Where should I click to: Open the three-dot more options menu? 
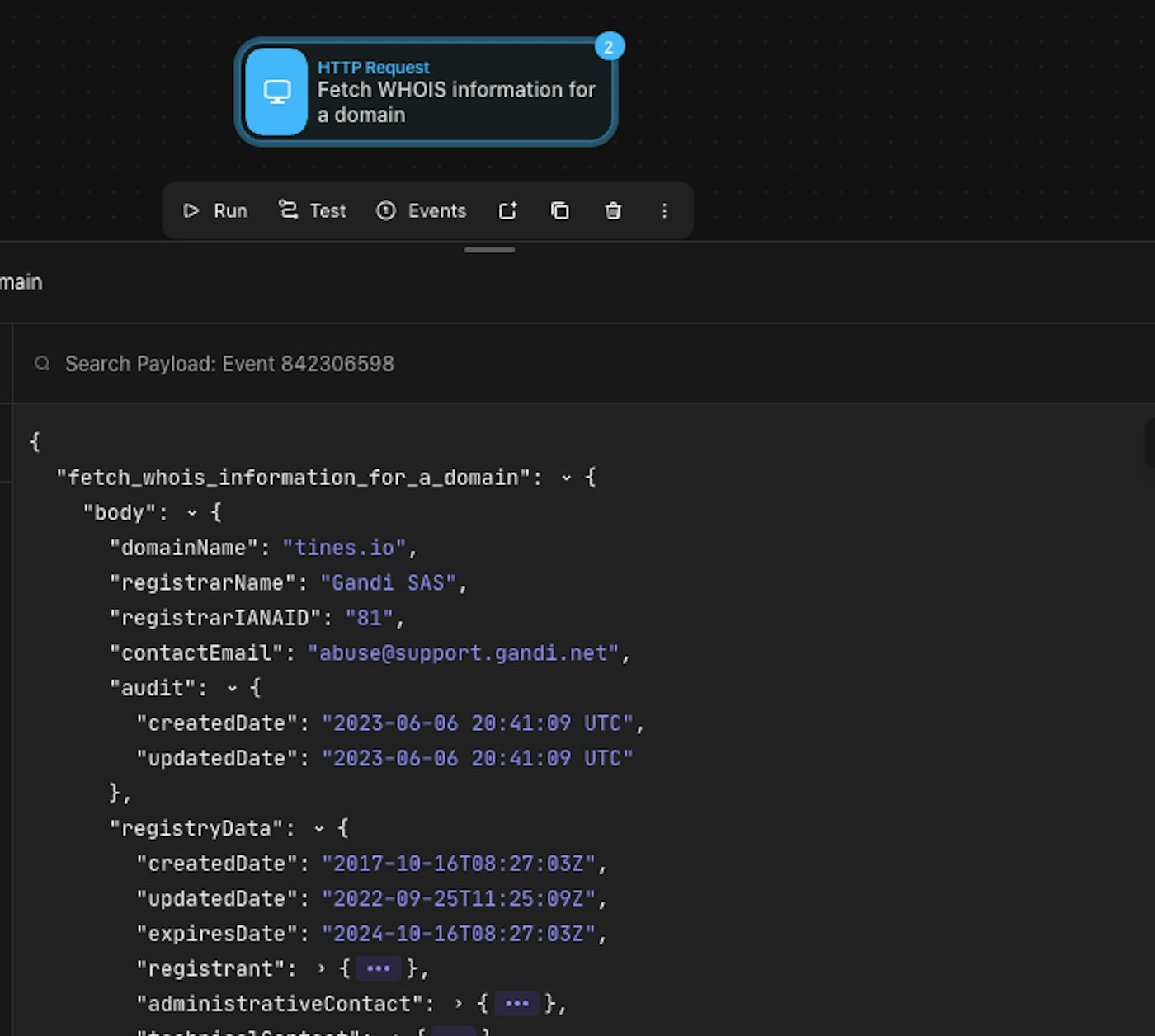tap(664, 211)
